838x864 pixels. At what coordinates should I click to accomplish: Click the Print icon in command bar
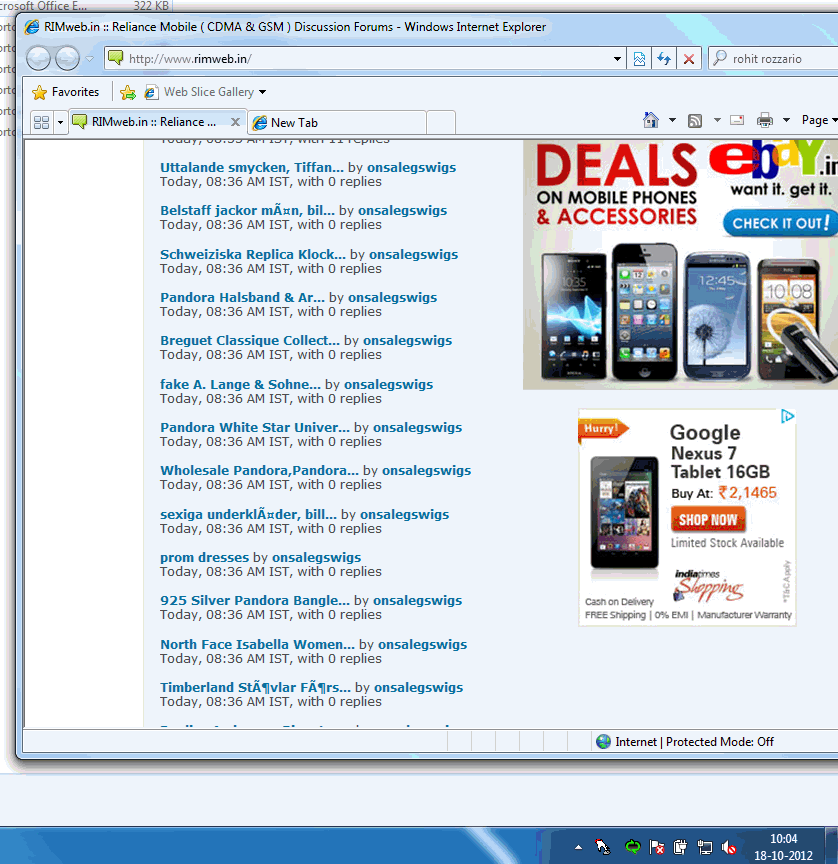pyautogui.click(x=765, y=121)
